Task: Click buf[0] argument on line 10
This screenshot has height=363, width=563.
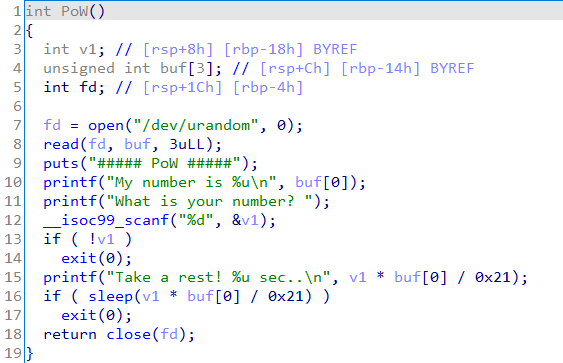Action: (326, 182)
